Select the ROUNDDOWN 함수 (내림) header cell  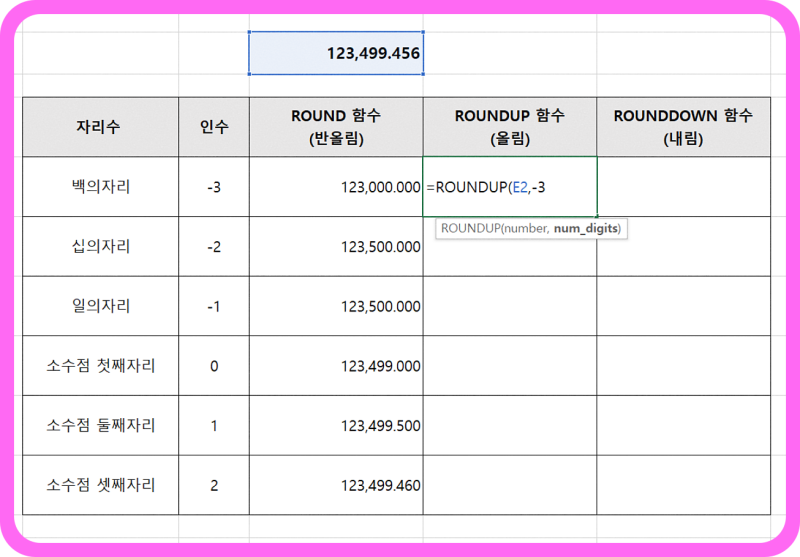pyautogui.click(x=683, y=127)
